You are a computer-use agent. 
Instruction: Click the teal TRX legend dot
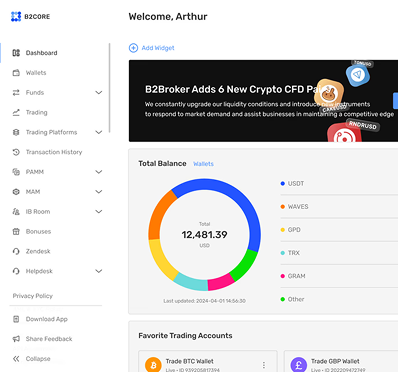tap(283, 253)
